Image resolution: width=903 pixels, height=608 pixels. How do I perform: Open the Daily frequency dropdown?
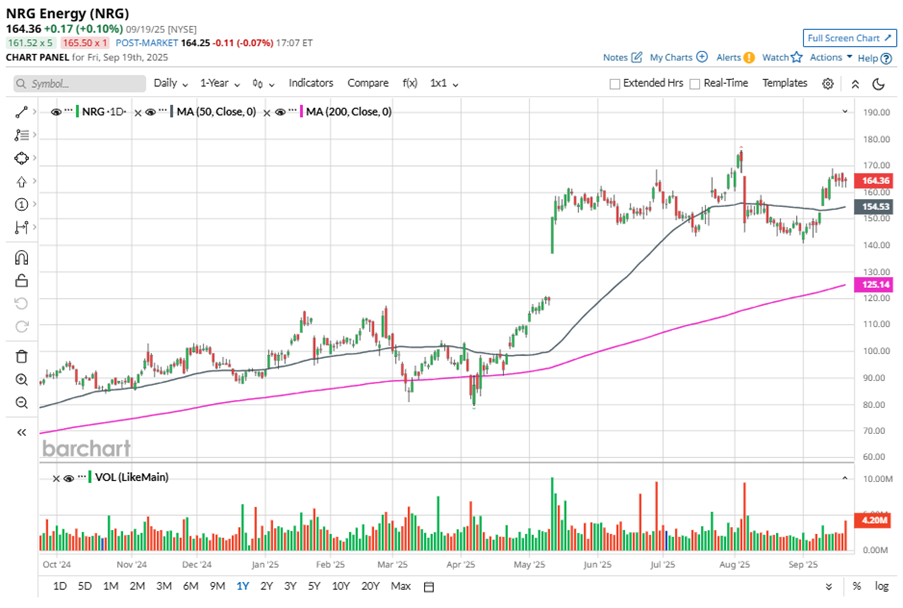(170, 83)
